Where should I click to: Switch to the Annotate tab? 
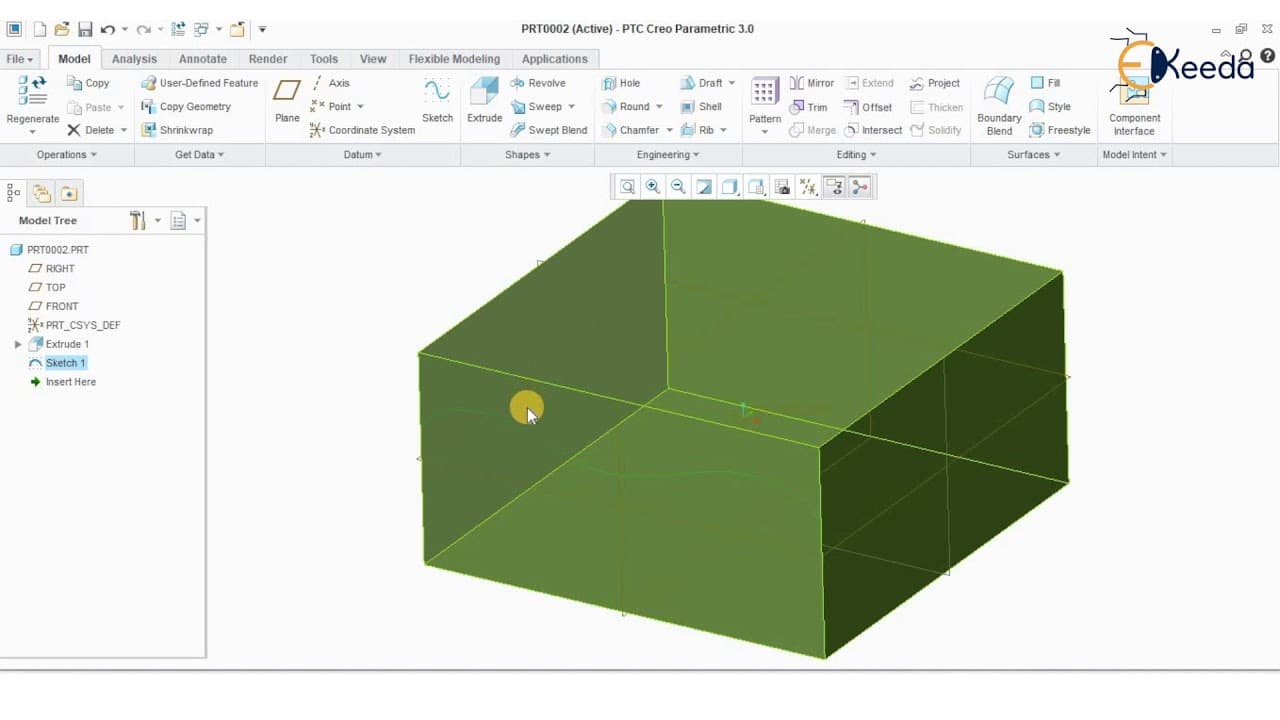(202, 59)
